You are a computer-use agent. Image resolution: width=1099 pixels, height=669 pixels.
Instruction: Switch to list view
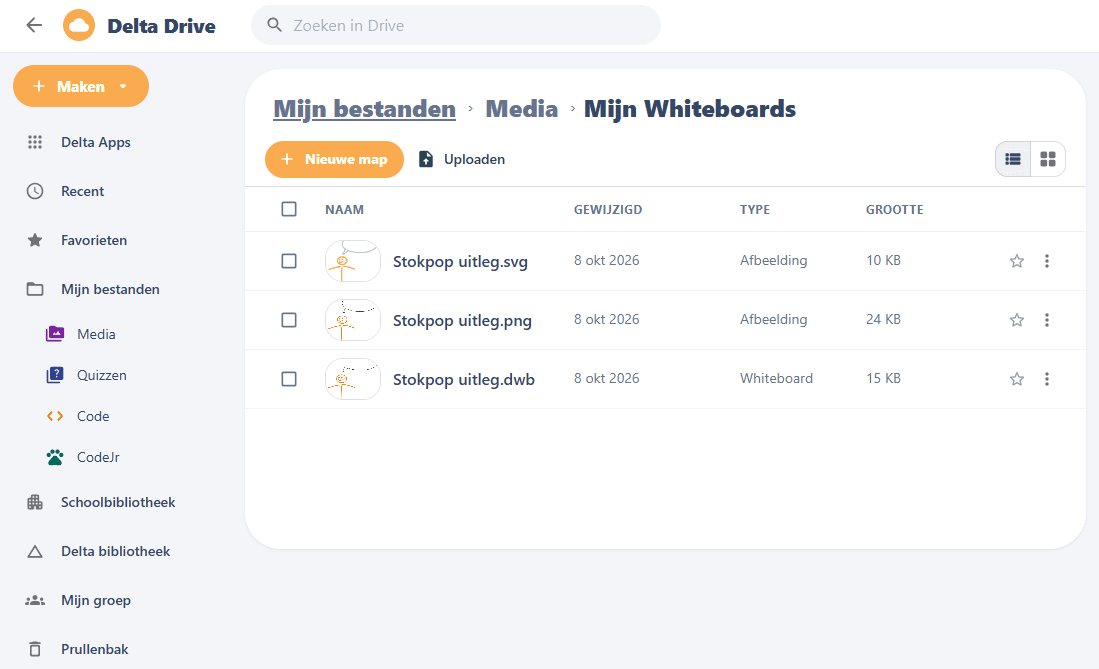[1013, 159]
